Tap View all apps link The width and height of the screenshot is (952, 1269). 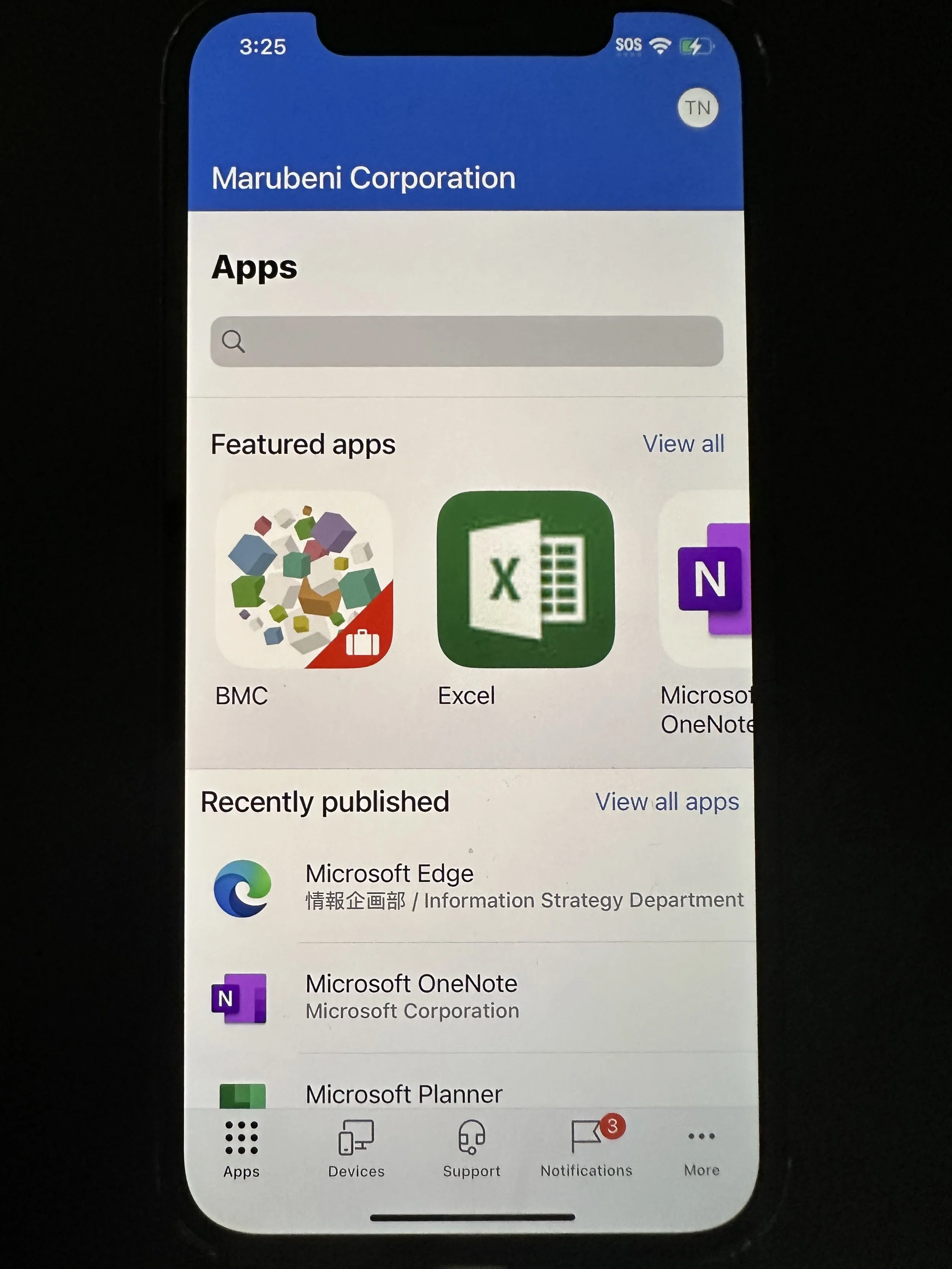point(668,801)
